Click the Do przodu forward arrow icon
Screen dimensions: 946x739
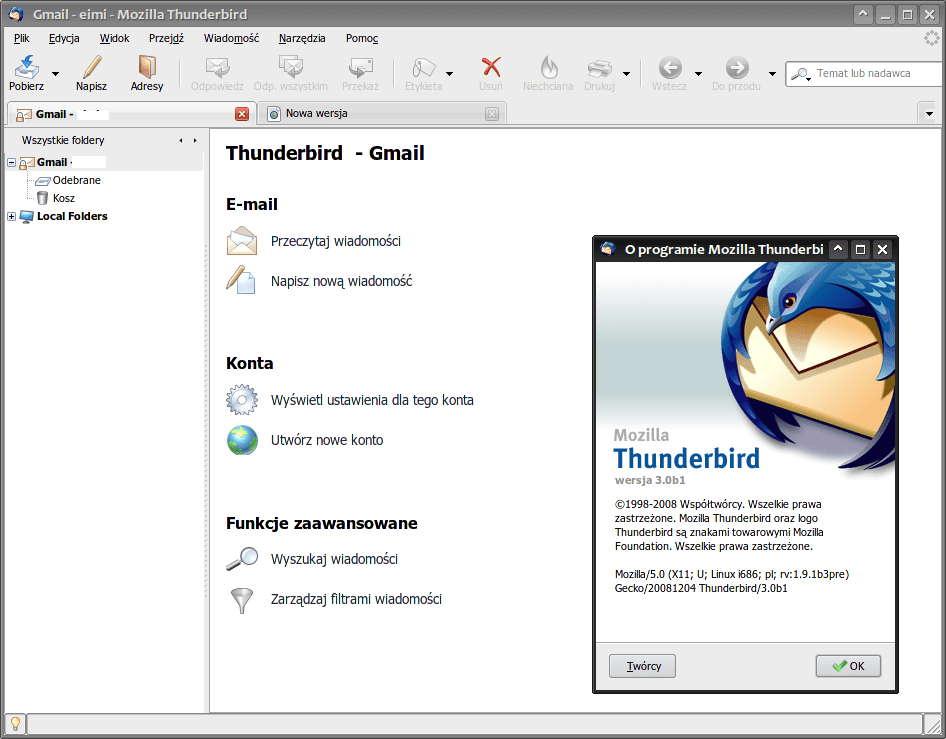pos(737,68)
